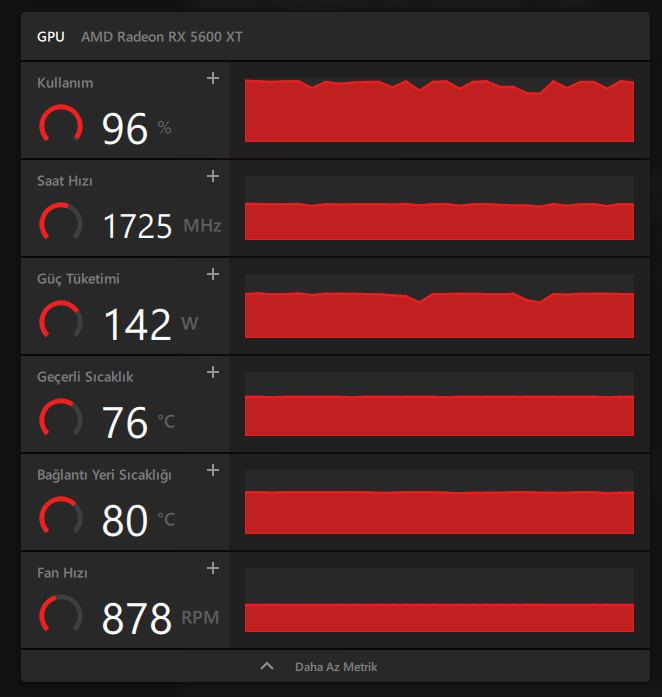Click the Saat Hızı clock speed graph

[439, 208]
